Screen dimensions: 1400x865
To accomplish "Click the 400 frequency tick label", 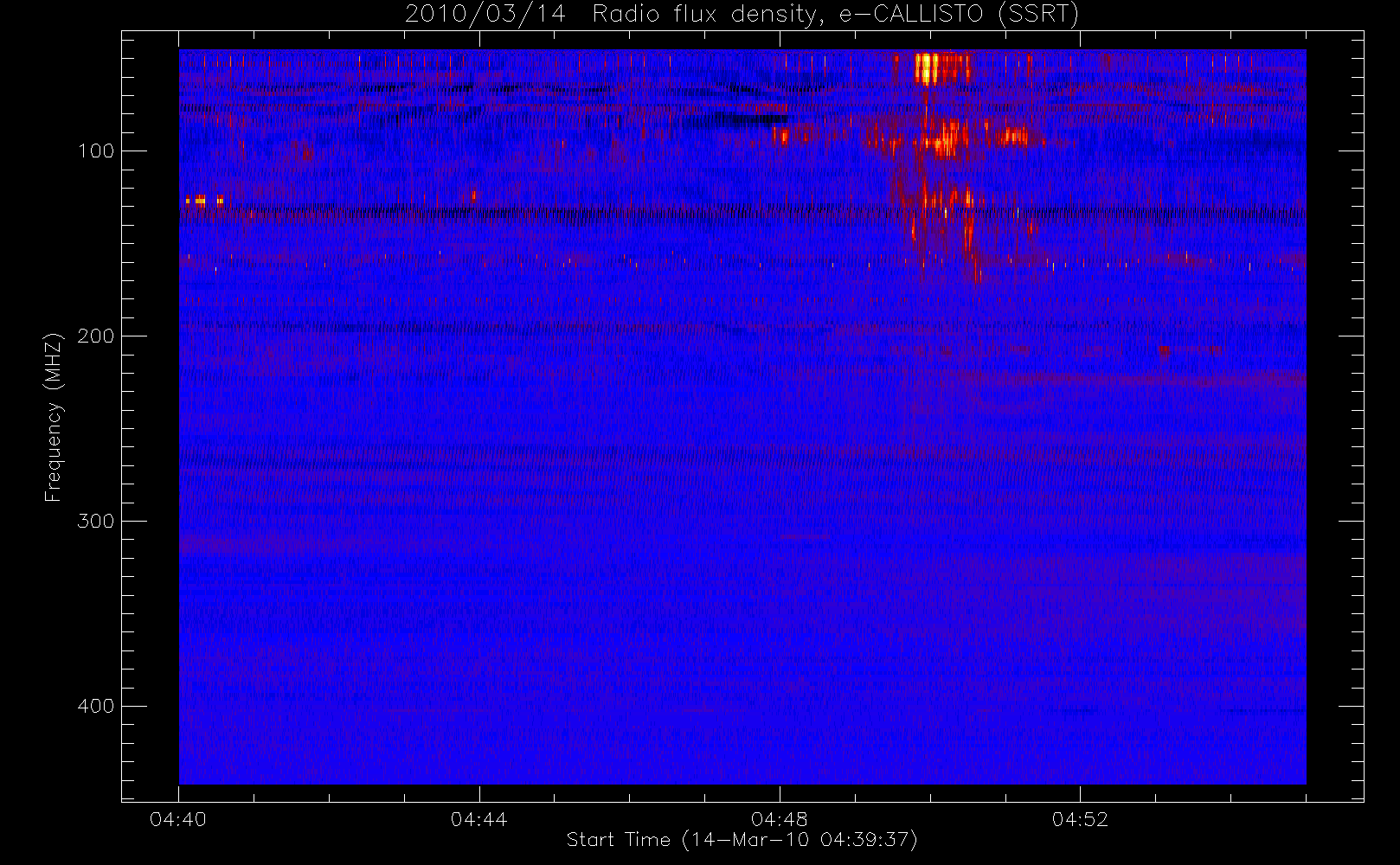I will 95,707.
